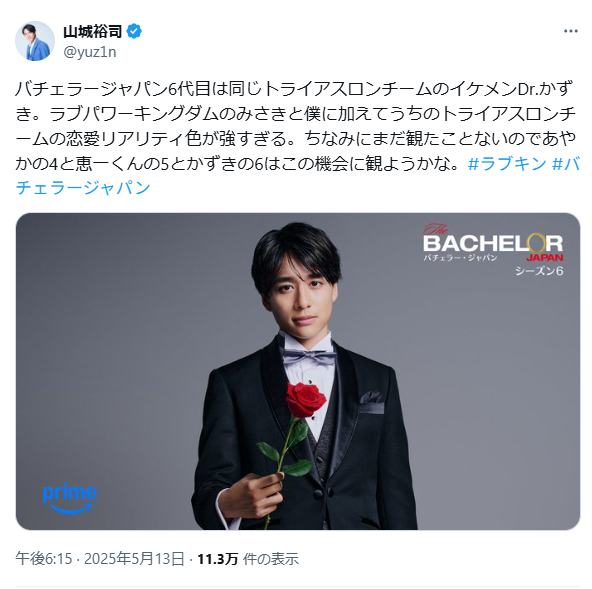
Task: Click The Bachelor Japan logo
Action: point(493,244)
